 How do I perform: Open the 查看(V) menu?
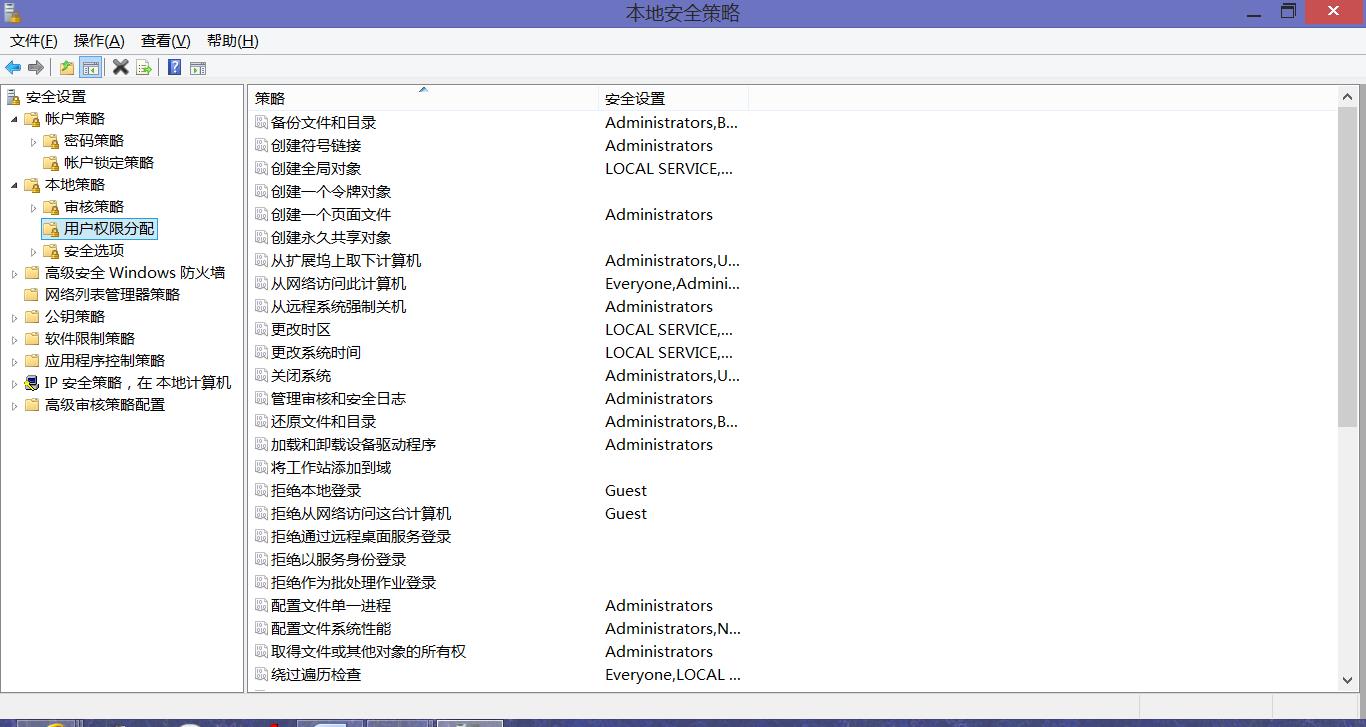pos(165,41)
